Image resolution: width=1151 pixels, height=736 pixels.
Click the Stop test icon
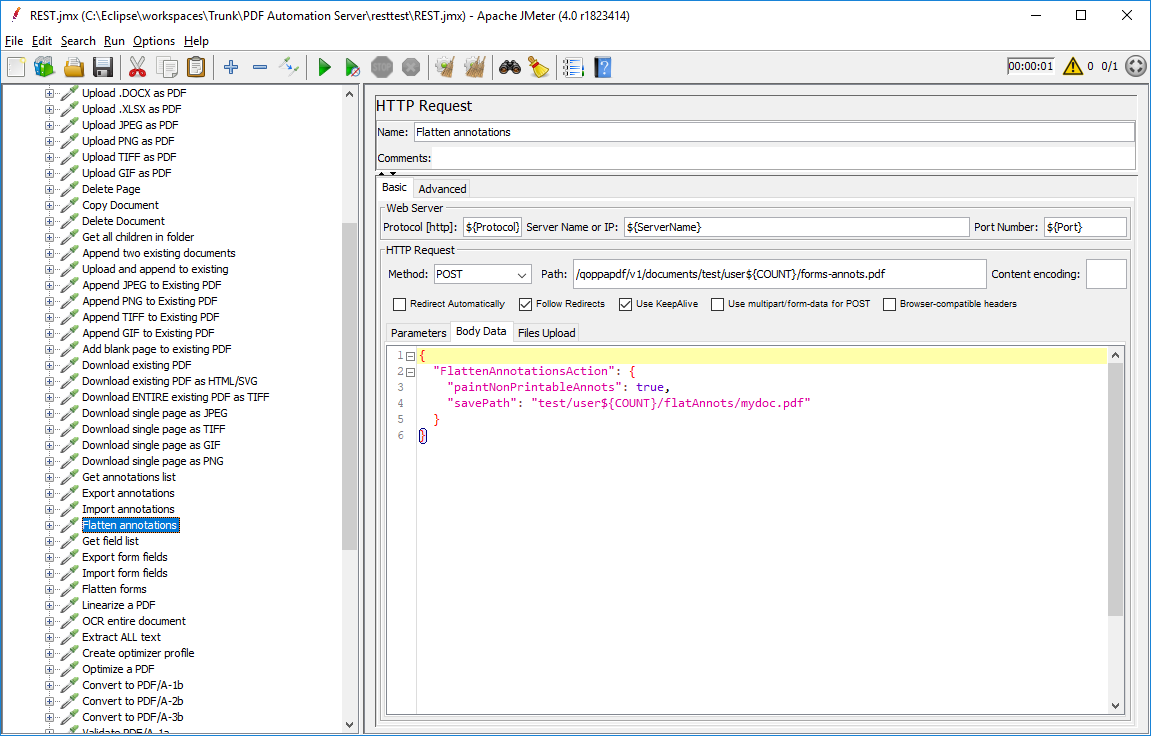tap(382, 68)
